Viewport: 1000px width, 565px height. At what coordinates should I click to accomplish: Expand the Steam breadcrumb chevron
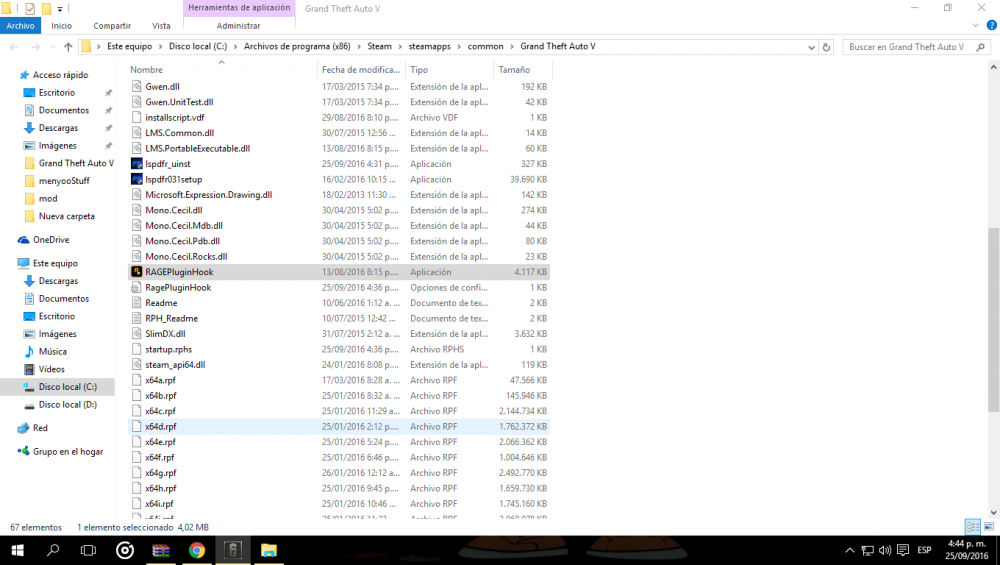[401, 47]
